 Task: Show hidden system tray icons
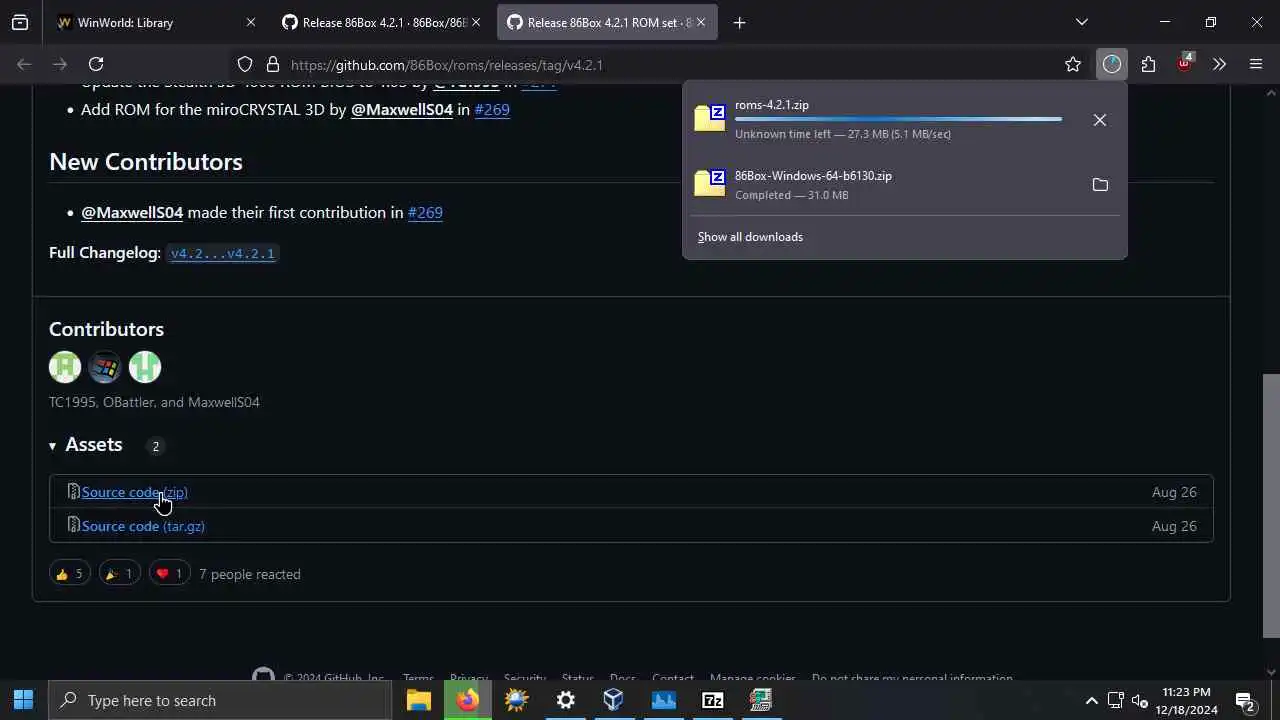pos(1091,700)
